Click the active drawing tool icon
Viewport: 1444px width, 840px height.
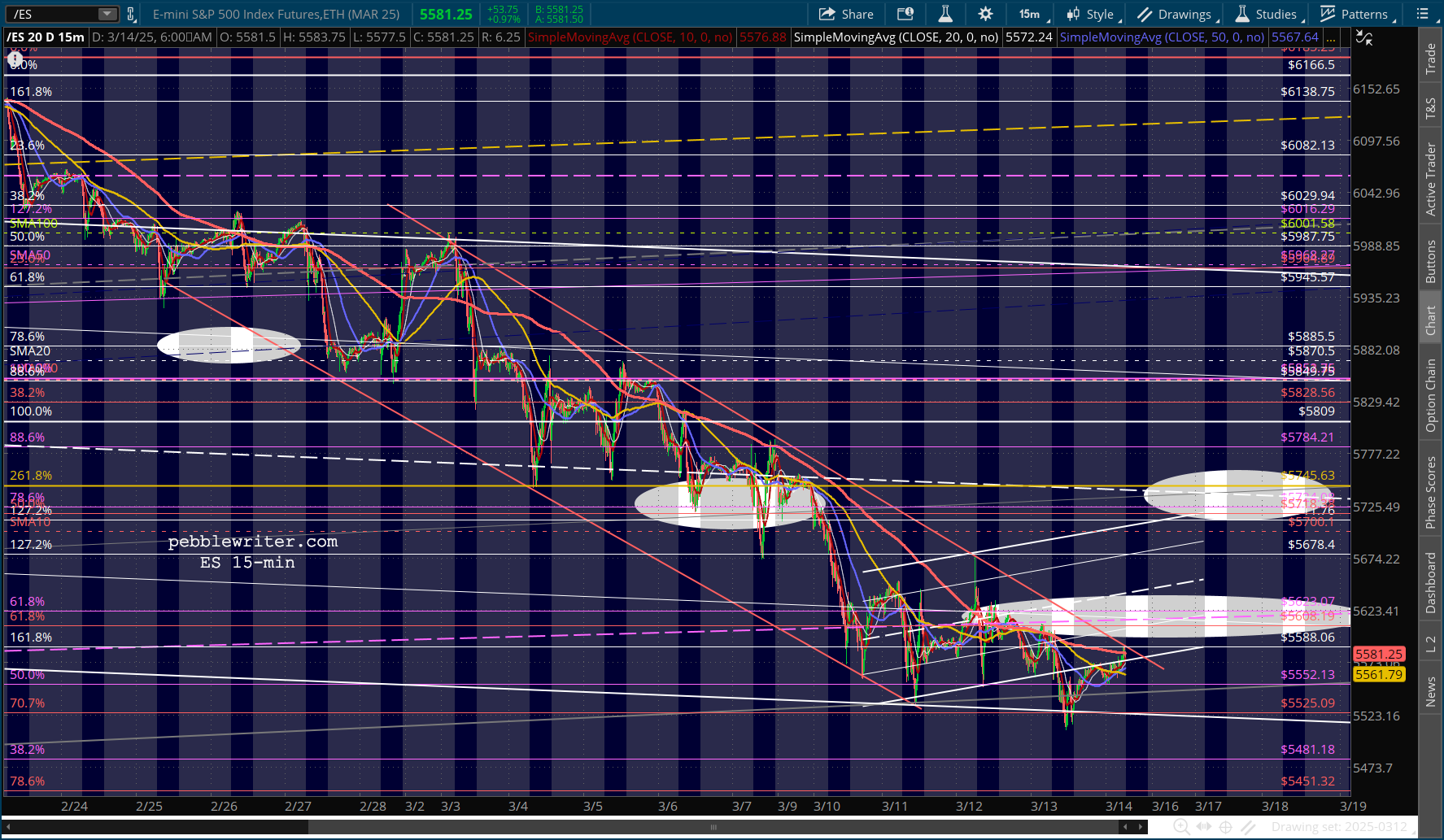coord(1248,827)
